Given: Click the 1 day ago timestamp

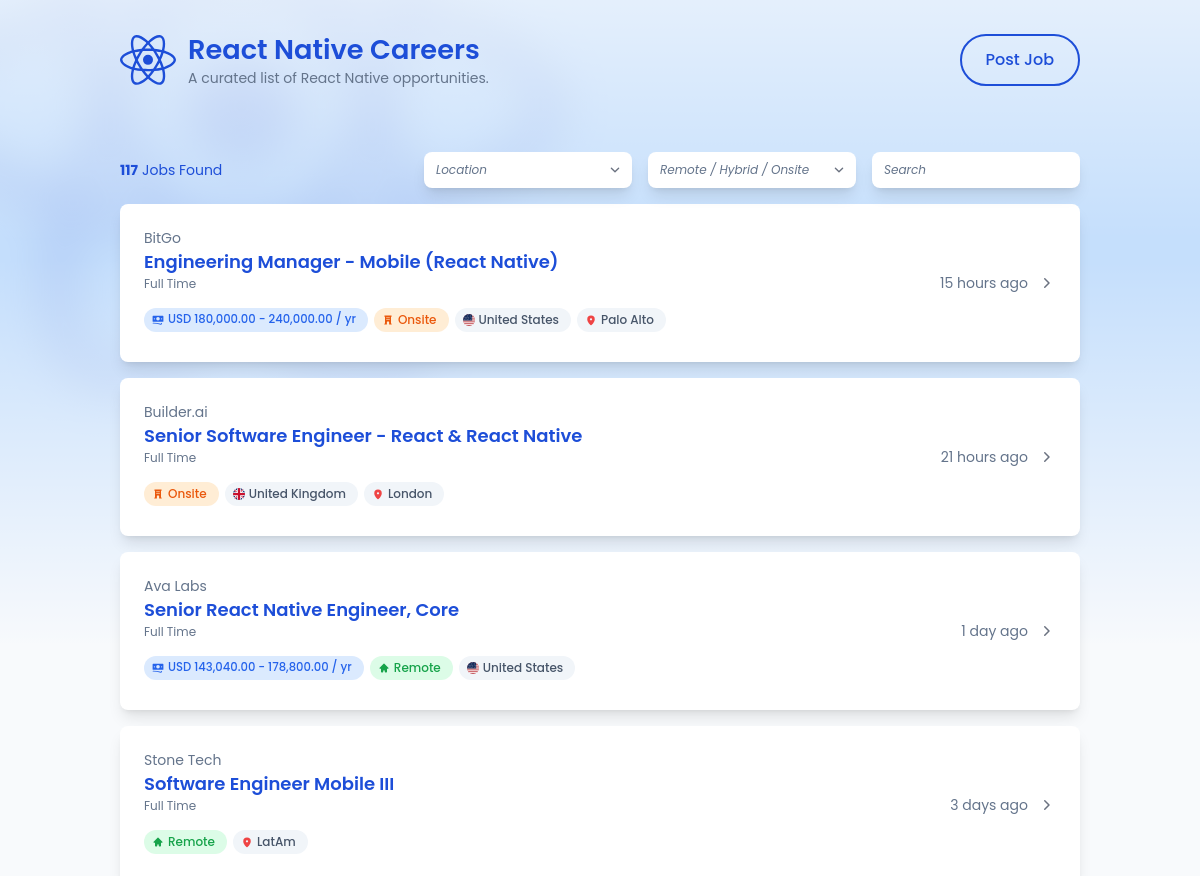Looking at the screenshot, I should [x=994, y=631].
